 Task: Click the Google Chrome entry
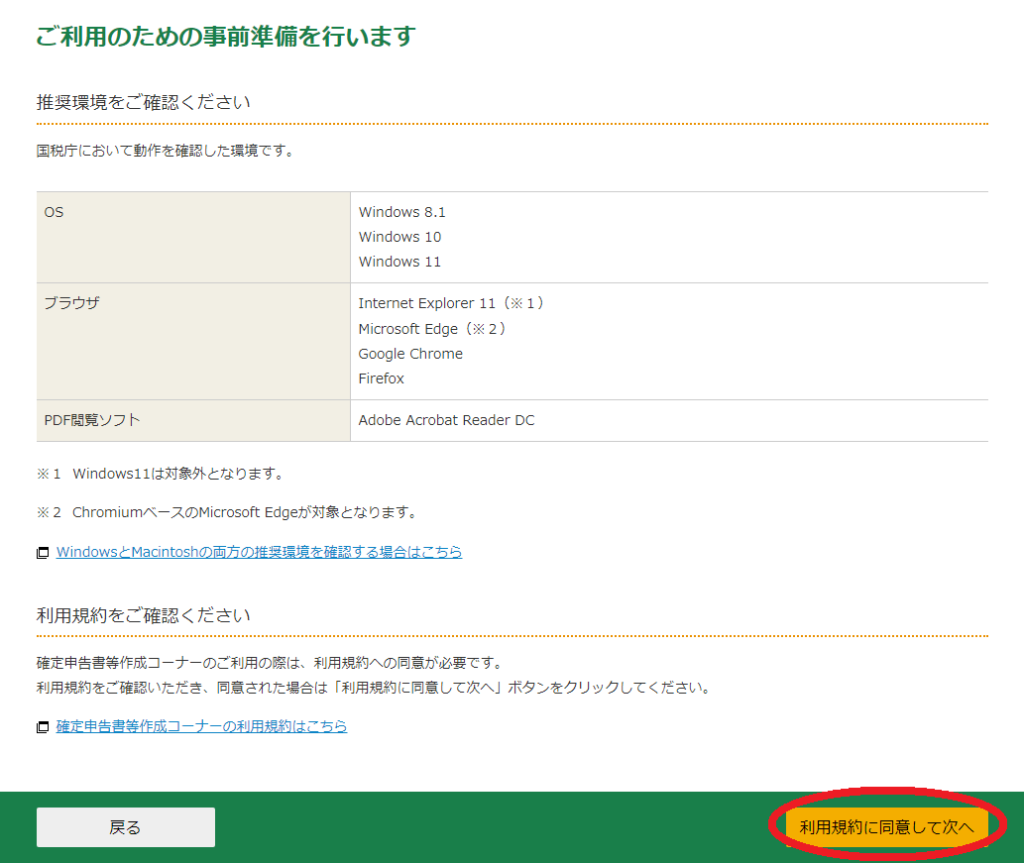click(410, 353)
